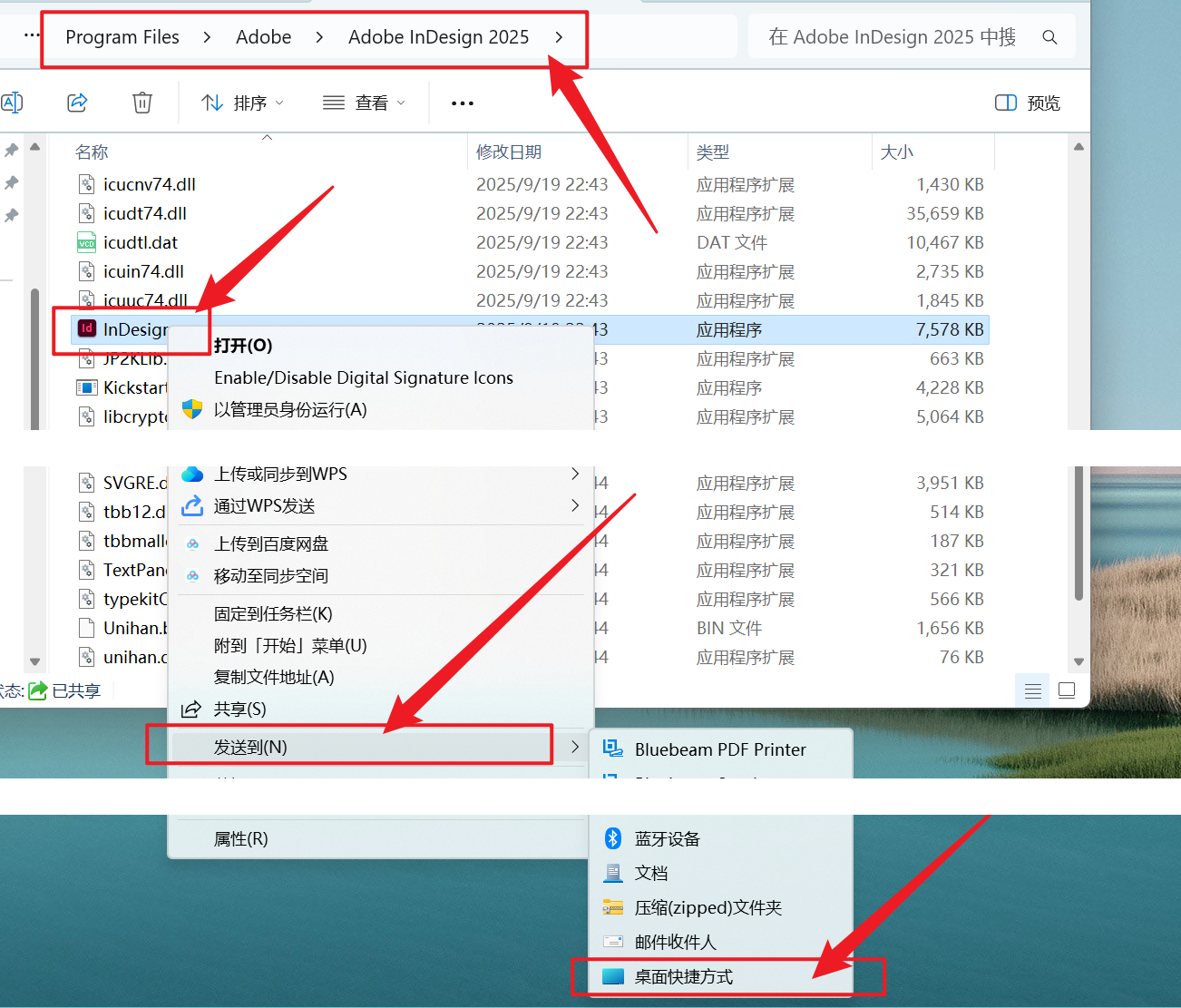Select the icuin74.dll file
The image size is (1181, 1008).
point(143,271)
